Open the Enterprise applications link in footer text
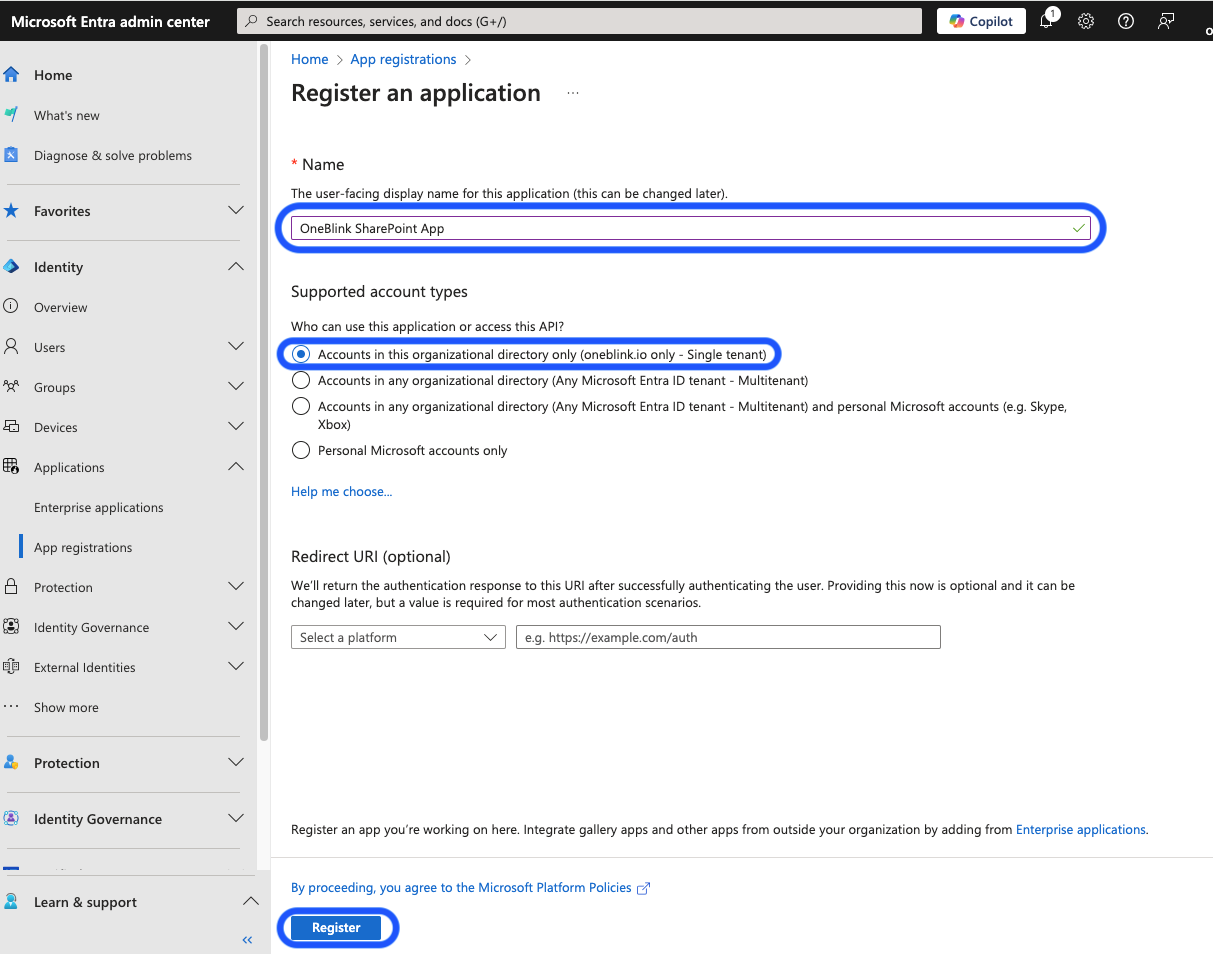This screenshot has width=1213, height=954. tap(1081, 829)
